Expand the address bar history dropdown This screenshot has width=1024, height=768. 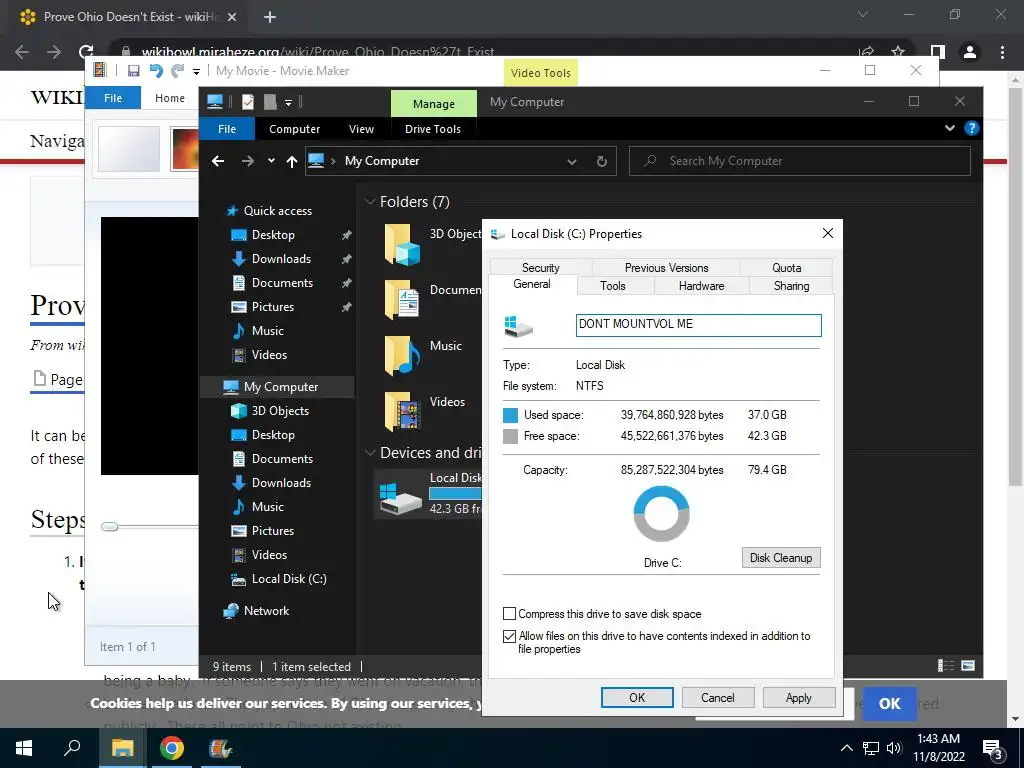click(571, 161)
